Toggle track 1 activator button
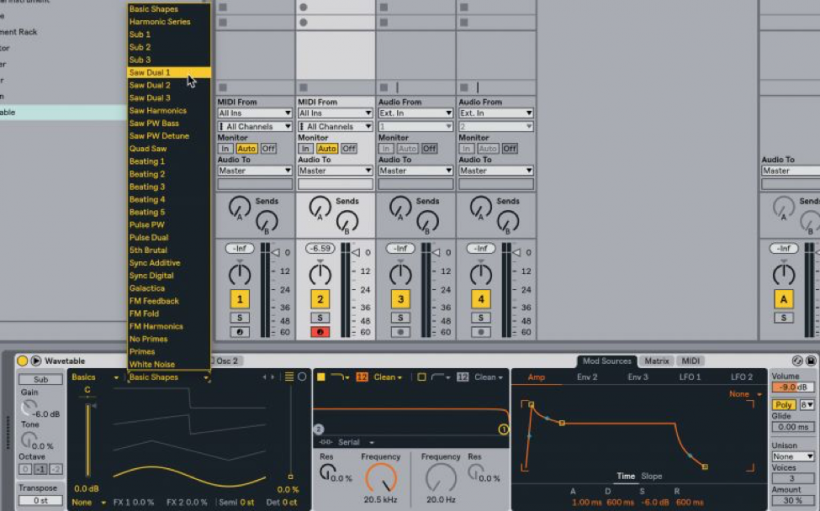820x511 pixels. click(240, 299)
